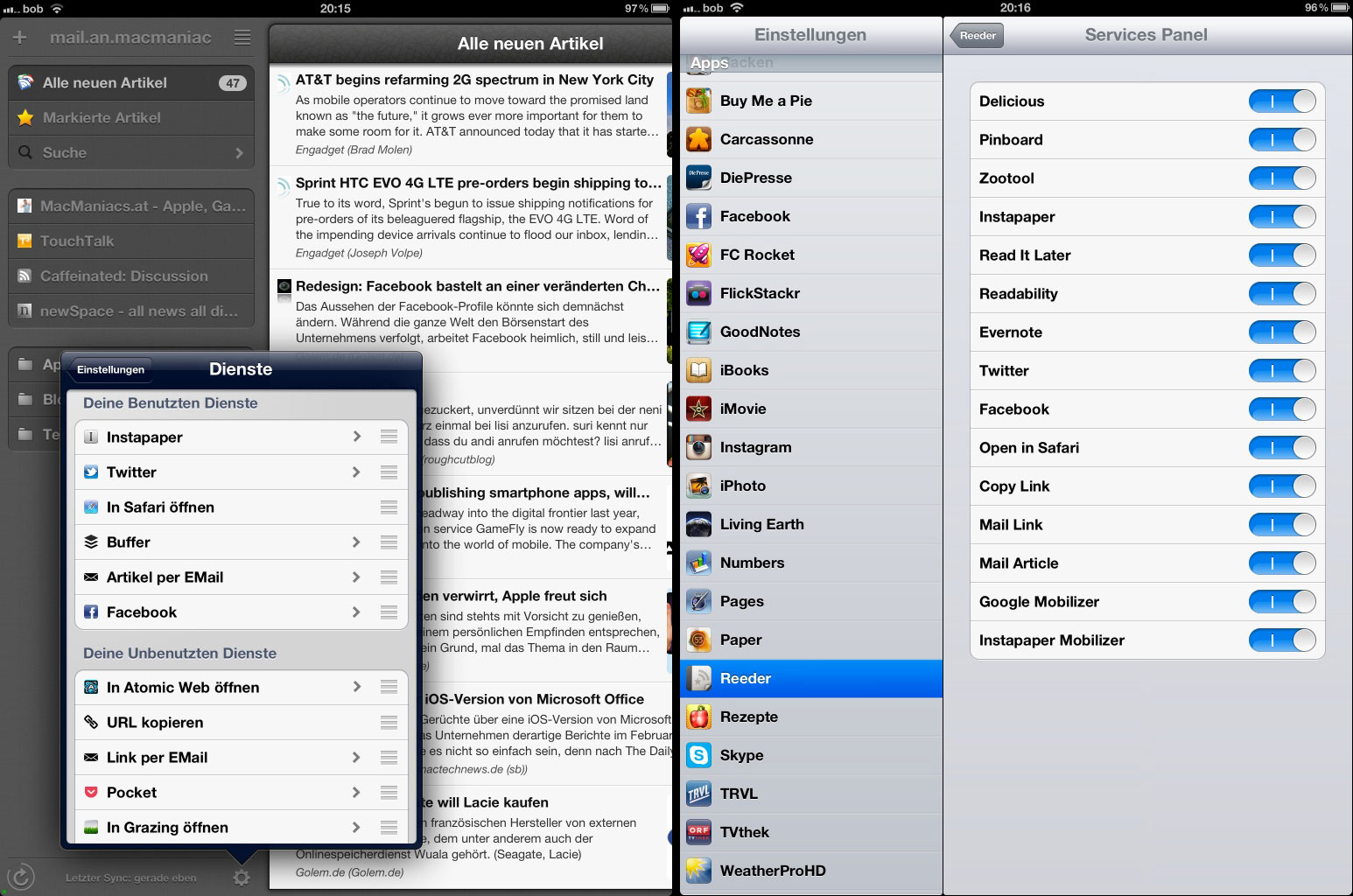Grab the reorder handle of In Safari öffnen
Image resolution: width=1353 pixels, height=896 pixels.
click(389, 507)
